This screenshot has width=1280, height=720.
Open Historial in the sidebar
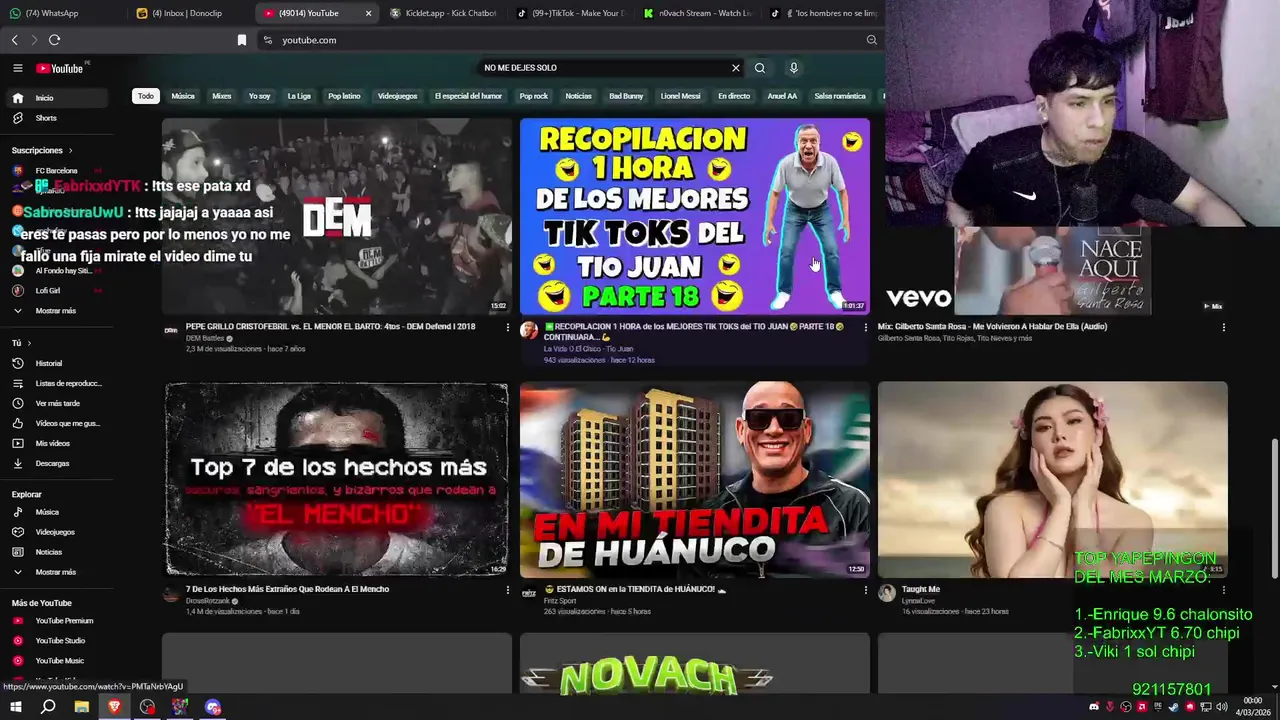[56, 363]
